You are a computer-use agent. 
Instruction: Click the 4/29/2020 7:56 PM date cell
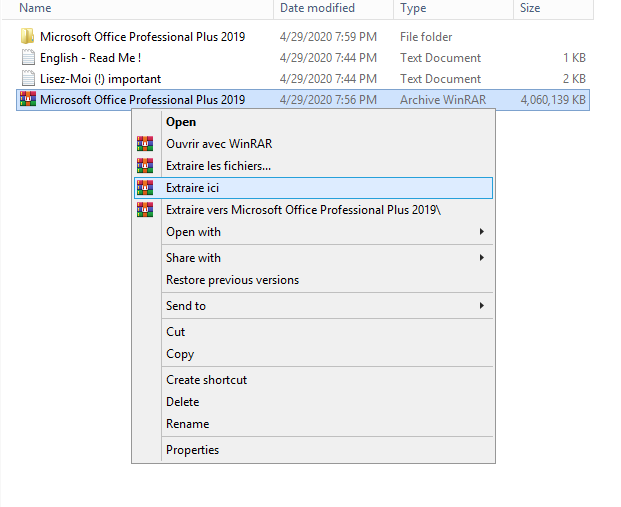(x=328, y=99)
